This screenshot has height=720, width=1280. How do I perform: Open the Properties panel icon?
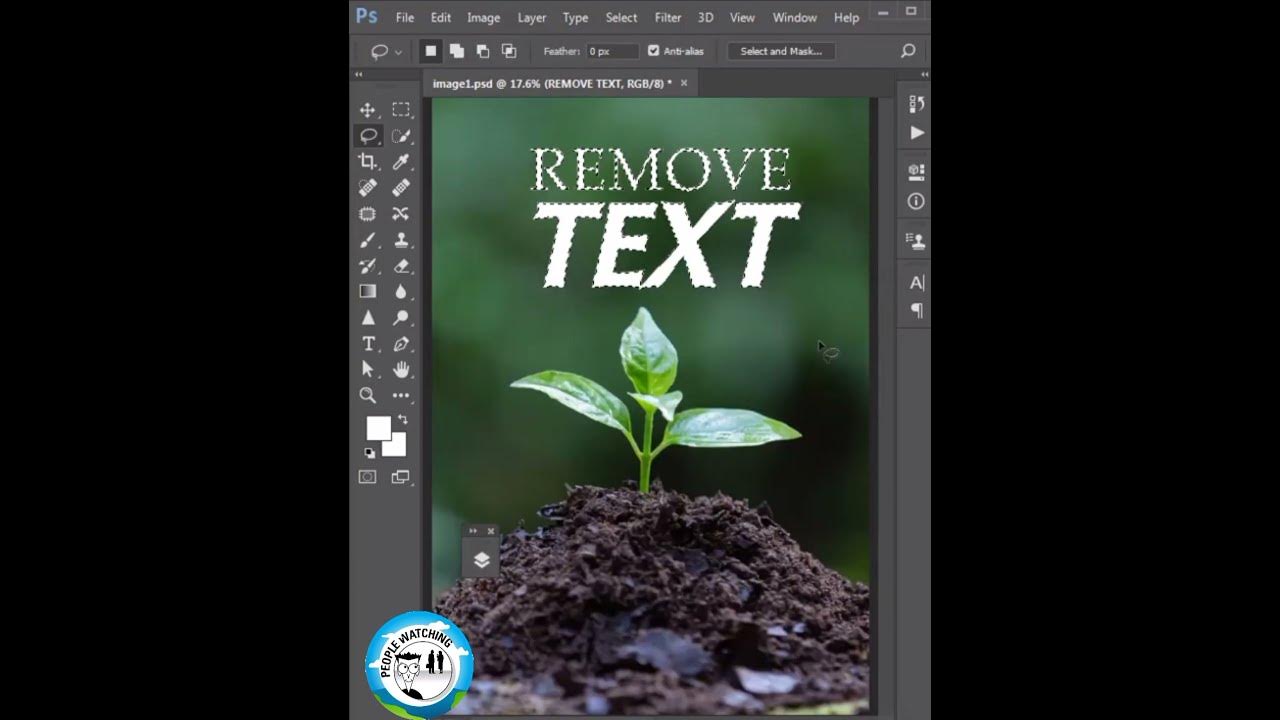[916, 172]
